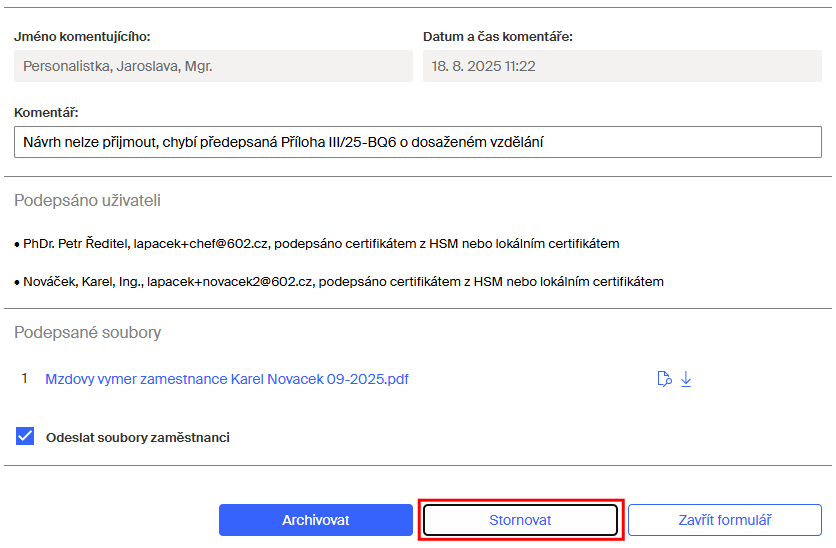Select the comment date and time field

pos(622,66)
